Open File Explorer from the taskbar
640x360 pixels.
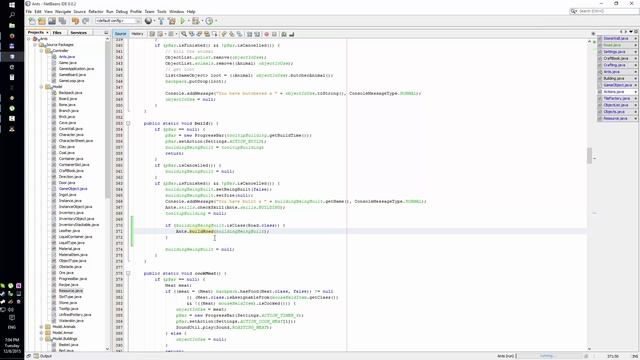pyautogui.click(x=12, y=26)
